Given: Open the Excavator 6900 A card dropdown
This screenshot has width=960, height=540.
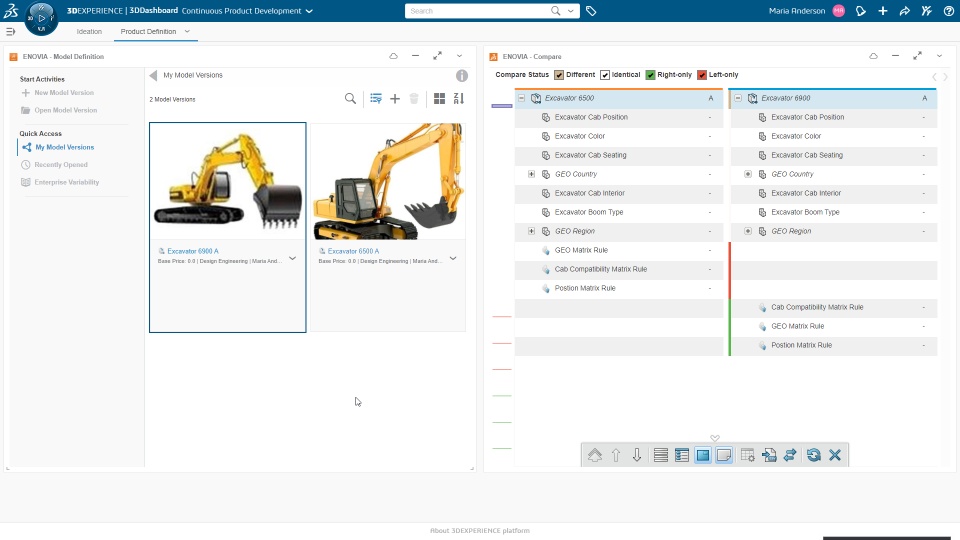Looking at the screenshot, I should (x=293, y=258).
